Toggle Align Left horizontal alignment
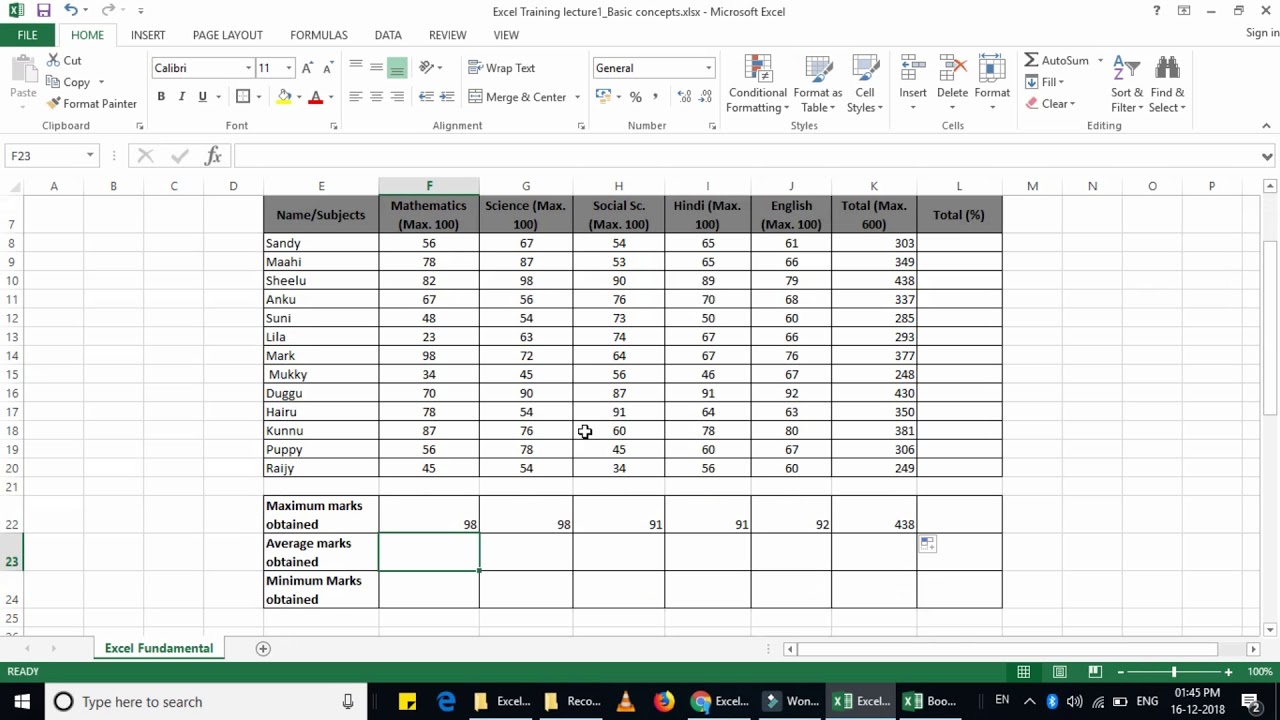Screen dimensions: 1280x720 (355, 97)
